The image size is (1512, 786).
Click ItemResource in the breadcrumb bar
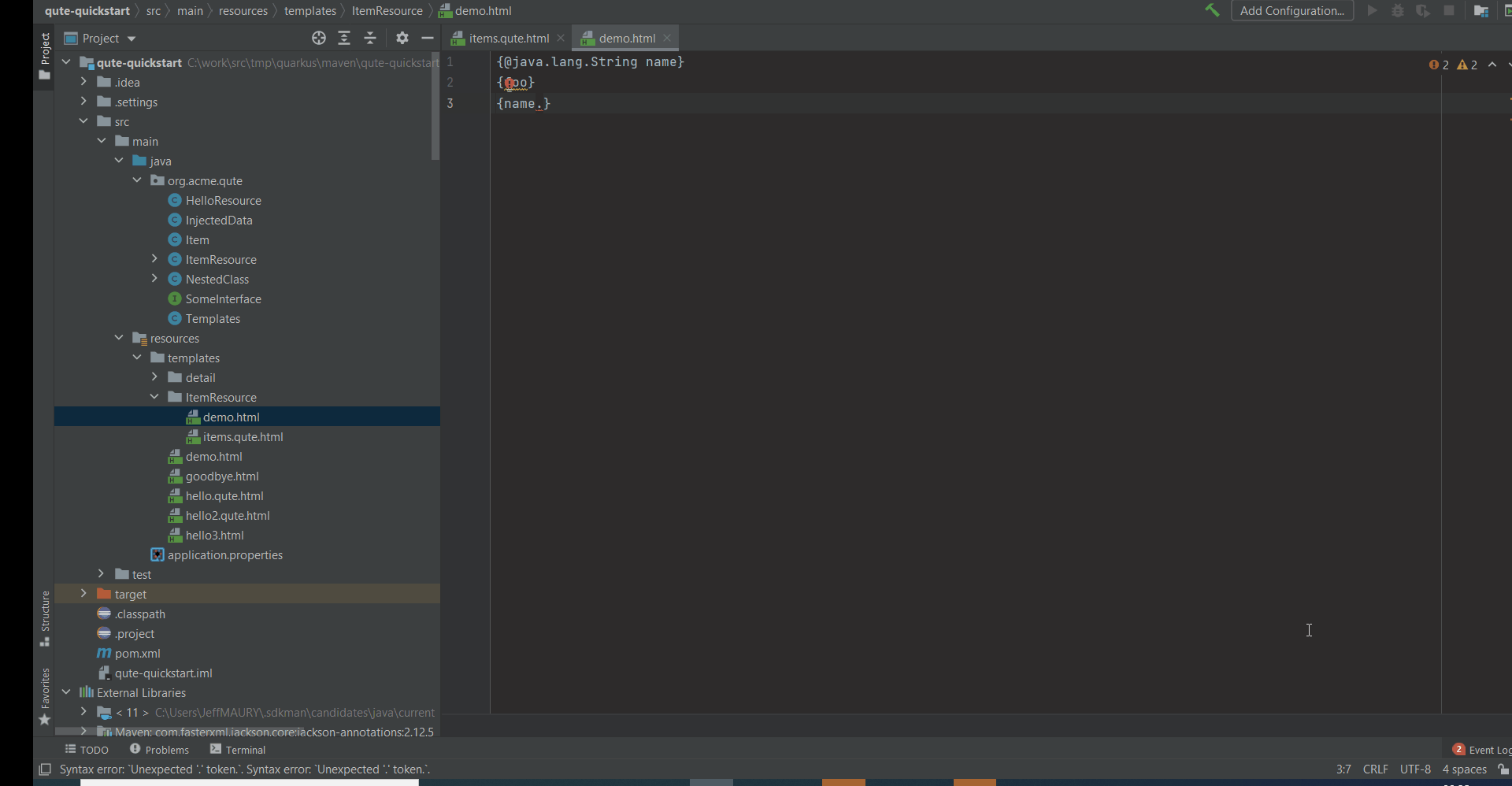click(x=387, y=10)
